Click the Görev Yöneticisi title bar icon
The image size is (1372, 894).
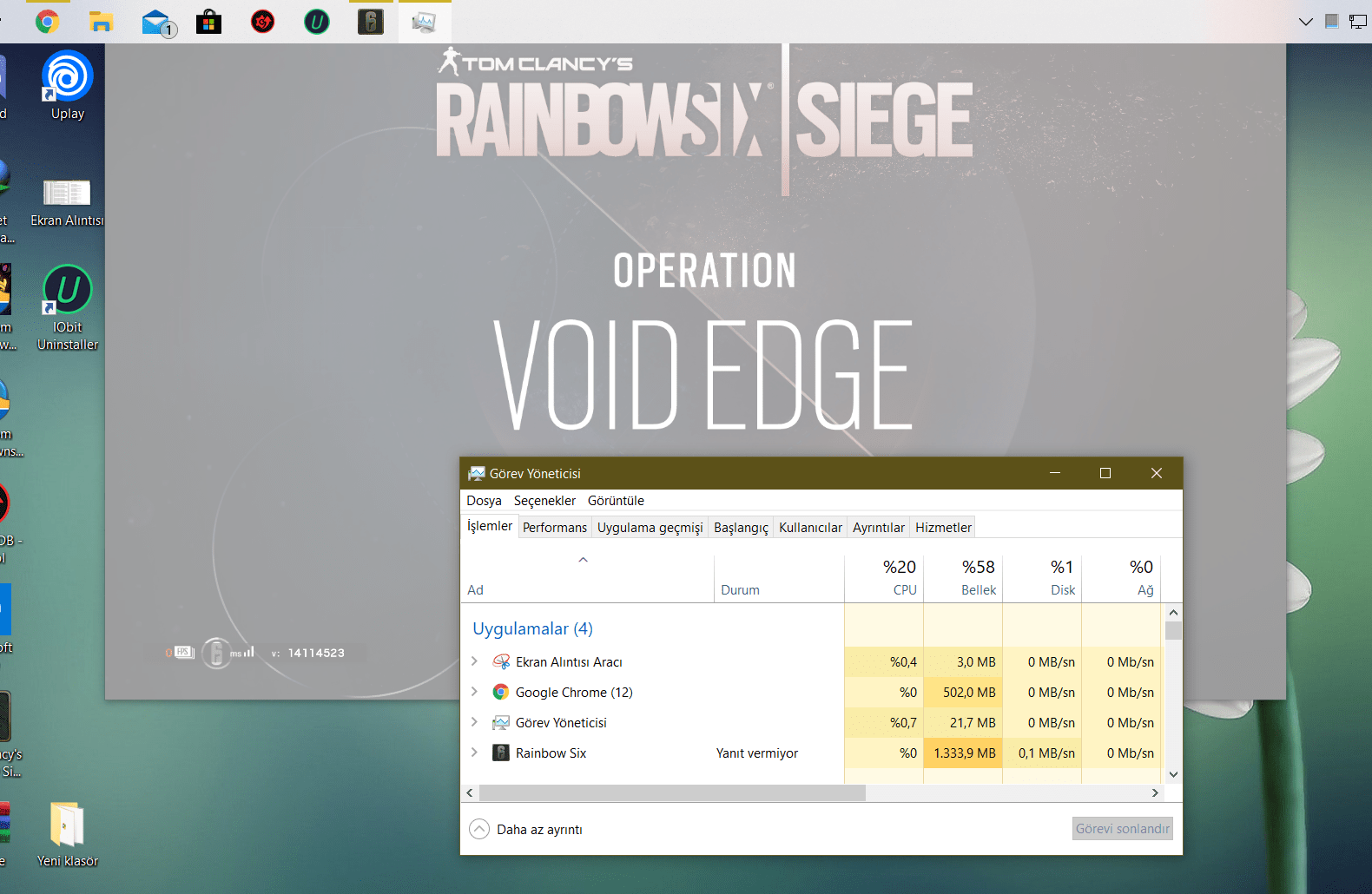tap(477, 473)
